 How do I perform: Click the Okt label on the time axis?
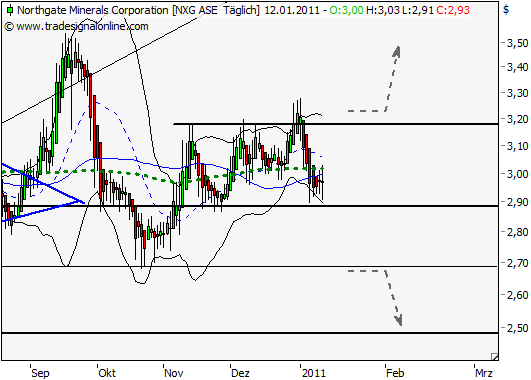[x=107, y=373]
